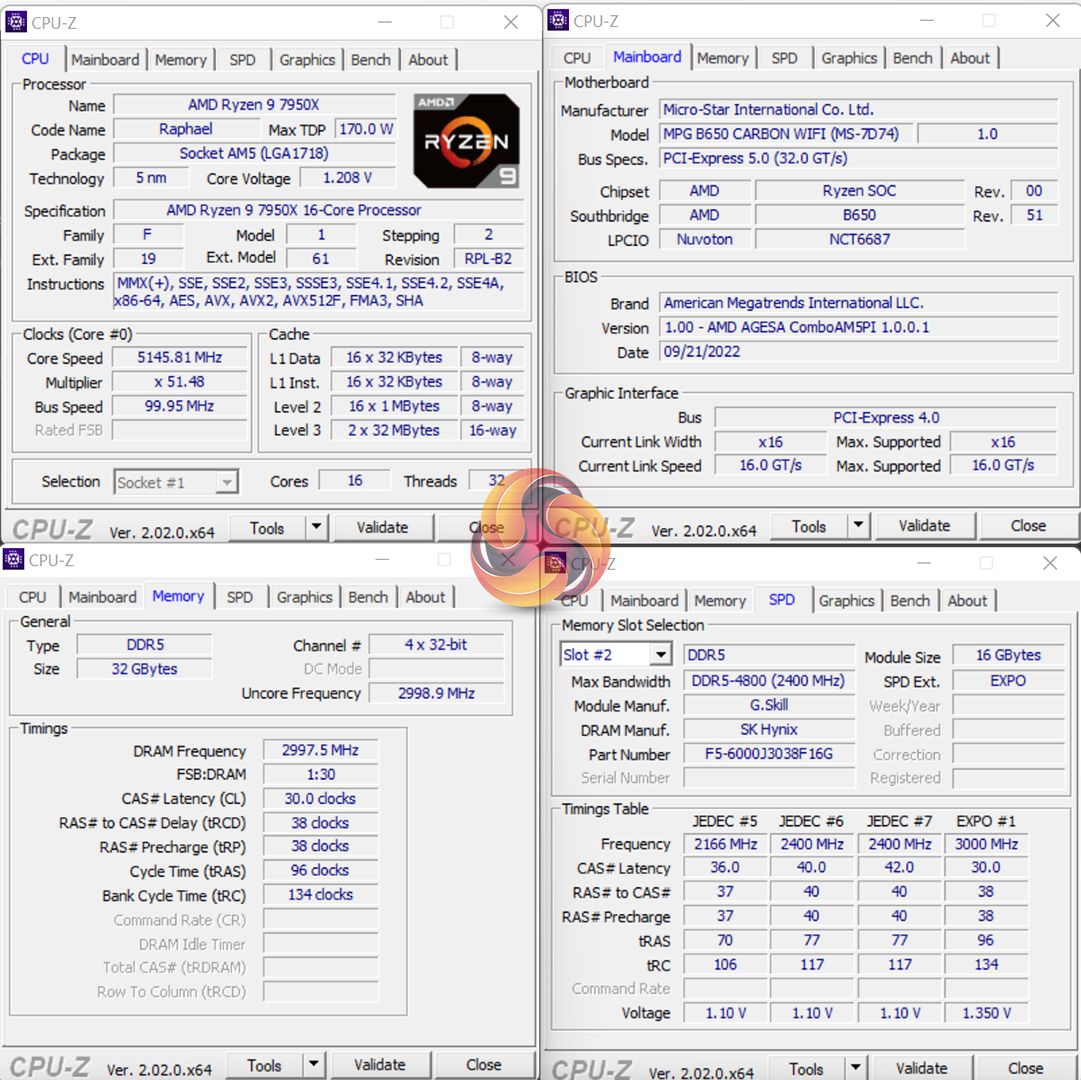Switch to Mainboard tab in CPU window
Viewport: 1081px width, 1080px height.
[x=105, y=59]
